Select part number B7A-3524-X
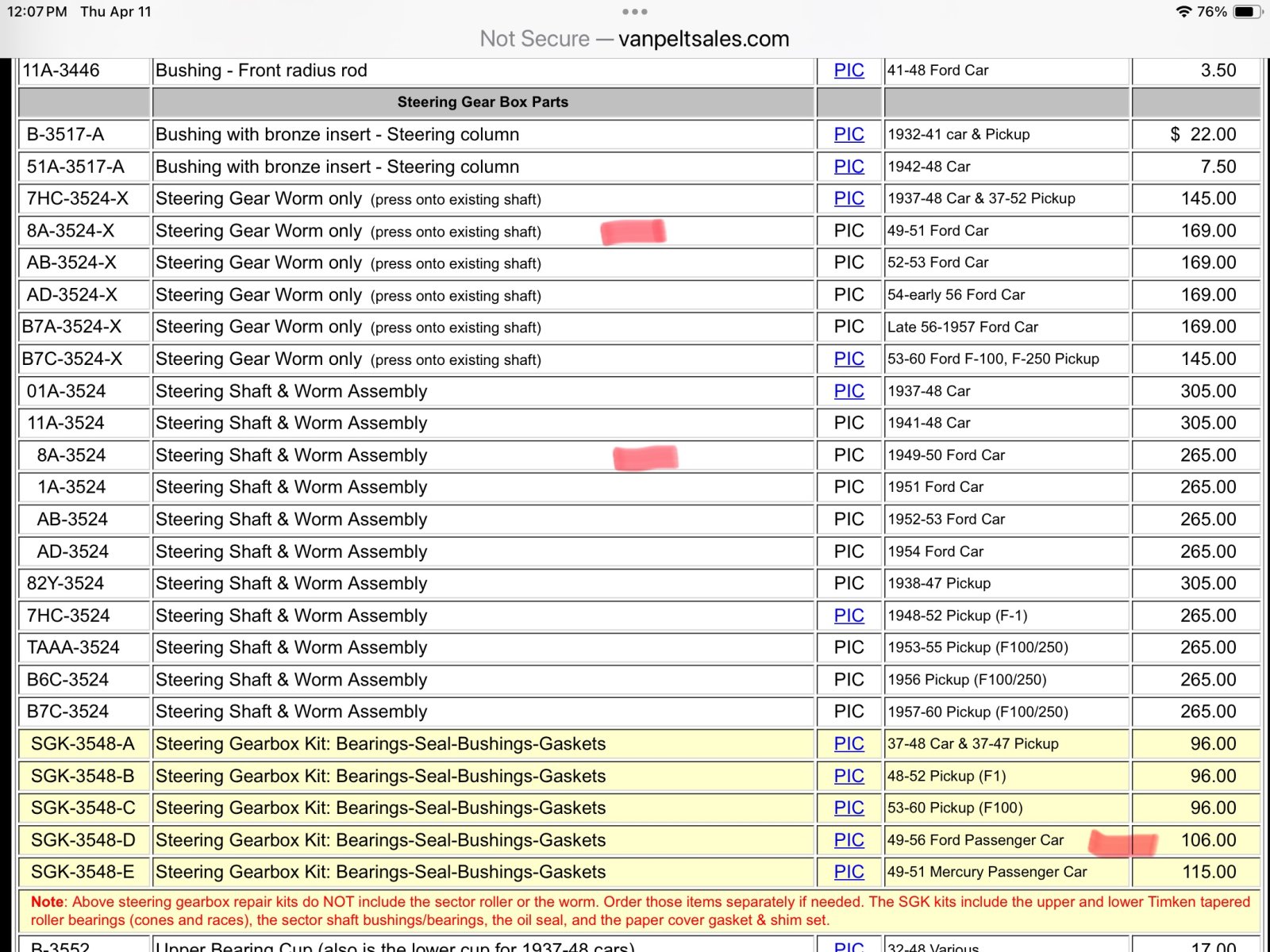This screenshot has height=952, width=1270. [x=71, y=327]
